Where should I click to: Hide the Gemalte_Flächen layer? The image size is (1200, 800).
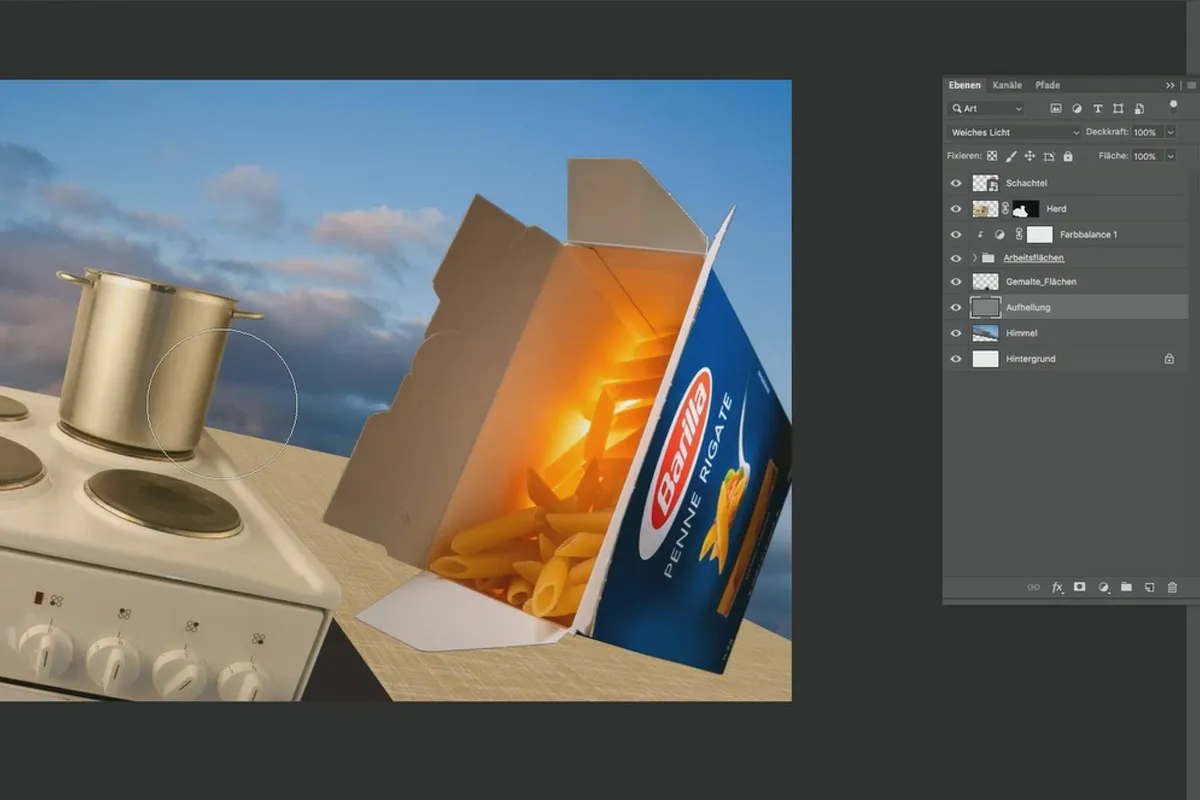[x=956, y=282]
